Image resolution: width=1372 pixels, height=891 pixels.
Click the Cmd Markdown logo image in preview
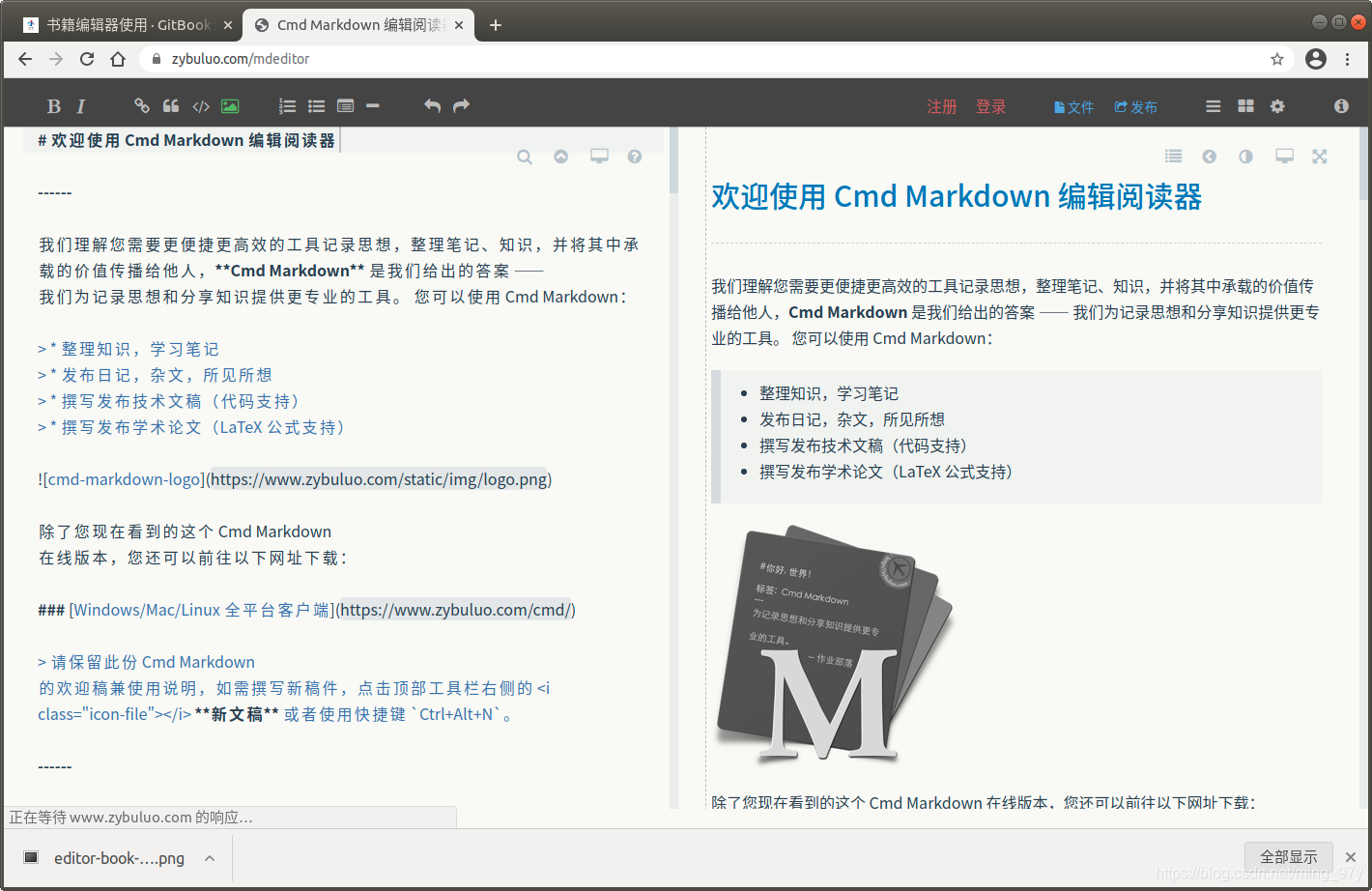(834, 645)
